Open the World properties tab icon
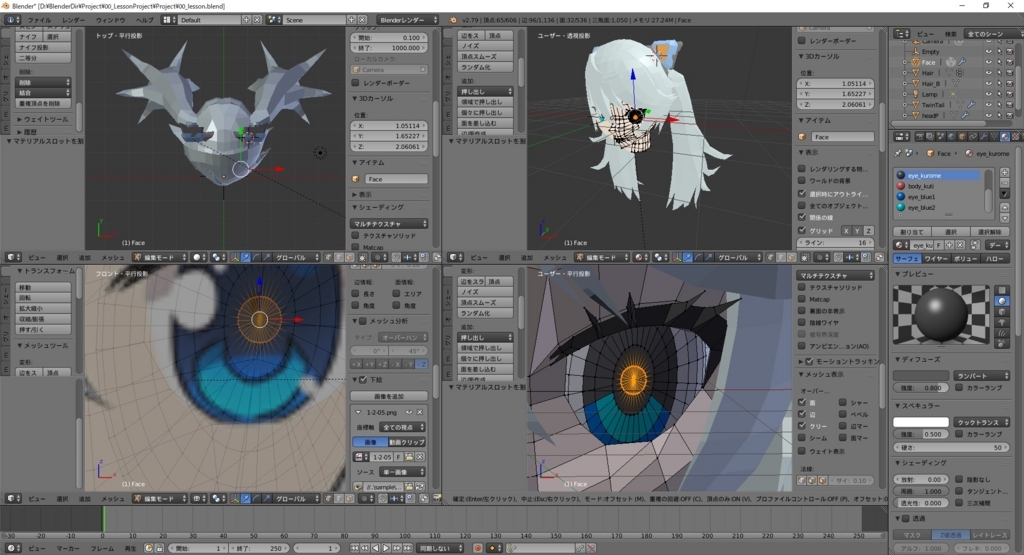The width and height of the screenshot is (1024, 555). [x=951, y=137]
